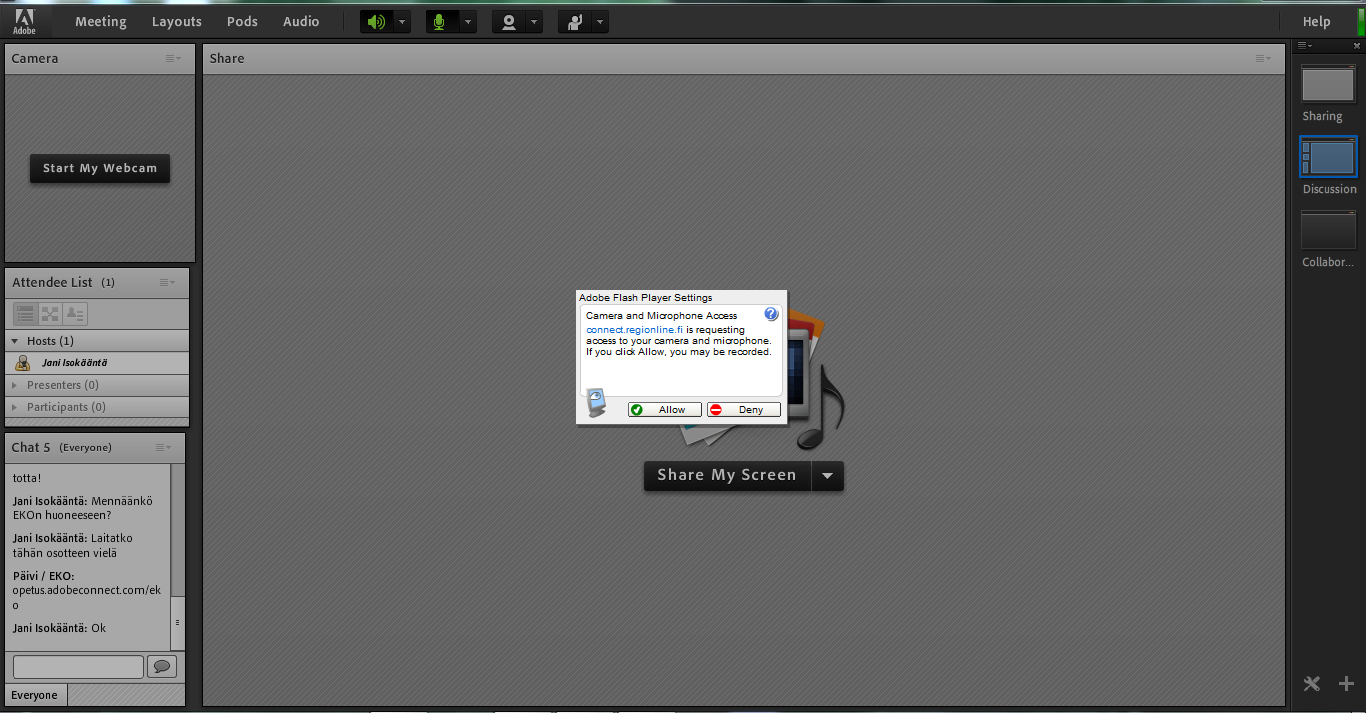
Task: Toggle the green microphone icon
Action: pyautogui.click(x=439, y=22)
